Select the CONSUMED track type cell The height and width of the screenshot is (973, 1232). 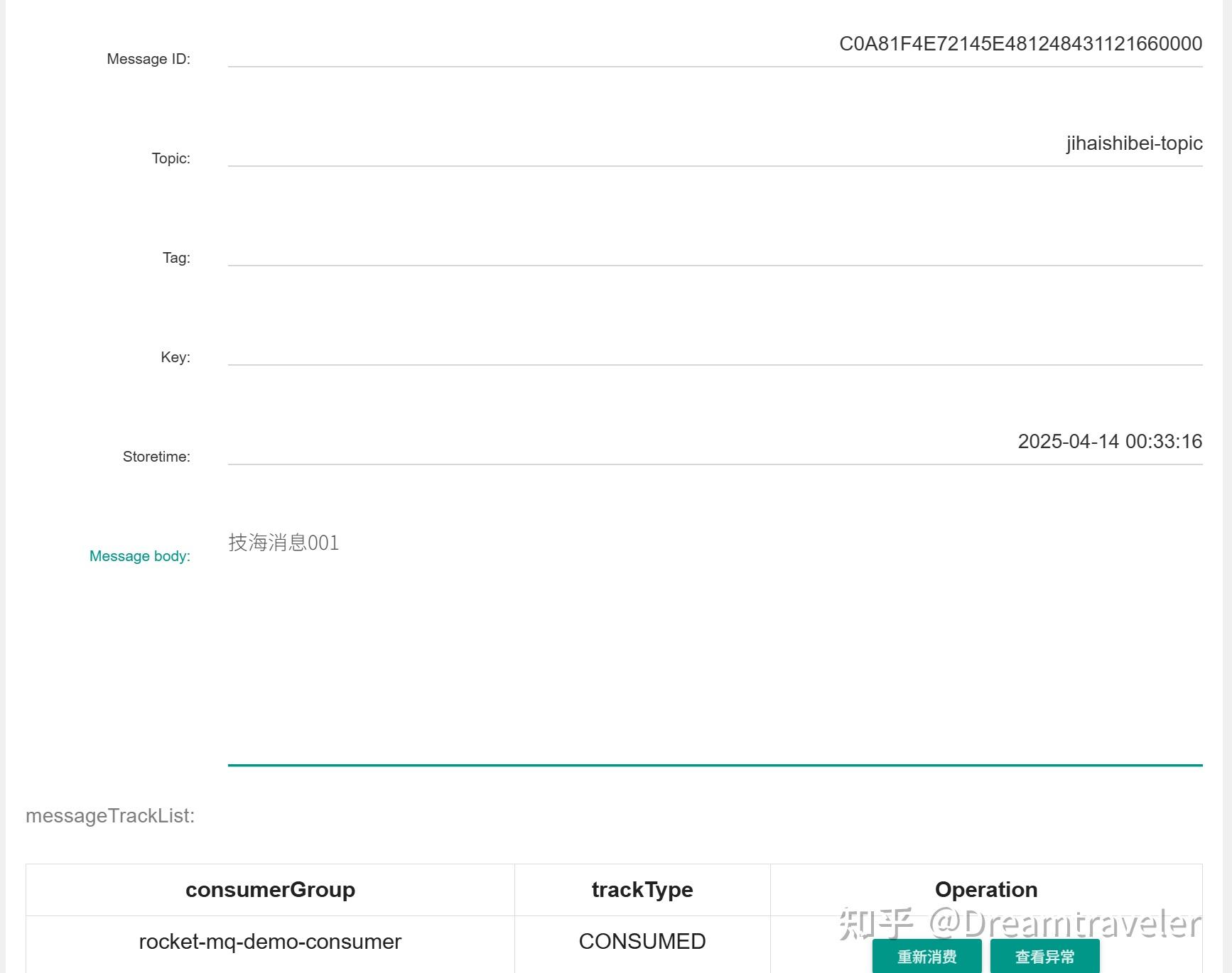tap(642, 941)
